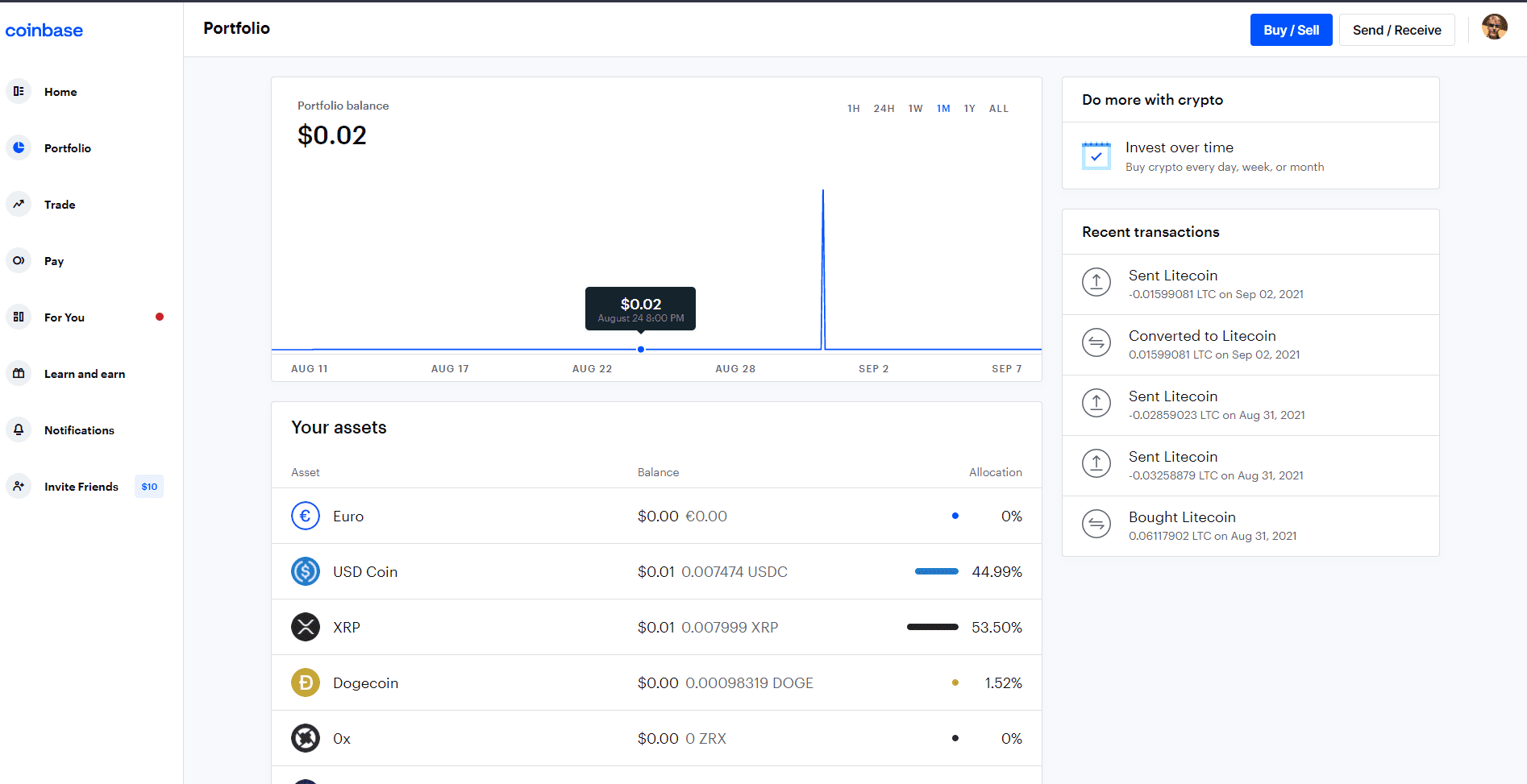Select the ALL chart range
This screenshot has height=784, width=1527.
point(999,108)
